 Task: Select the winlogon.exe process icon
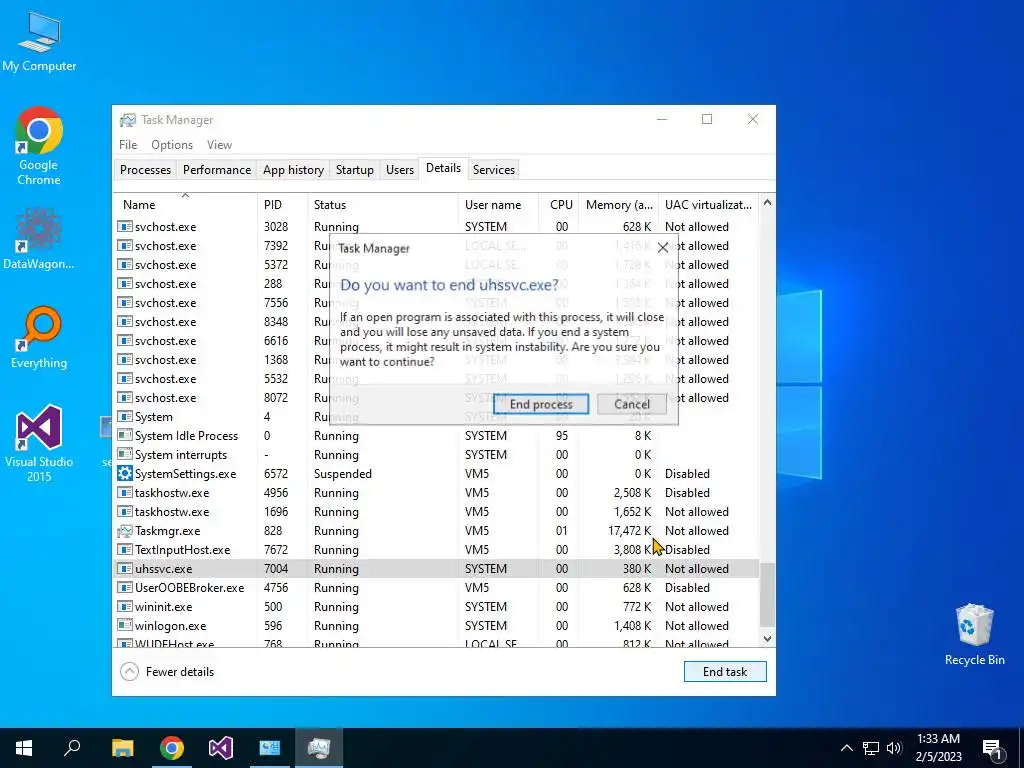[124, 626]
